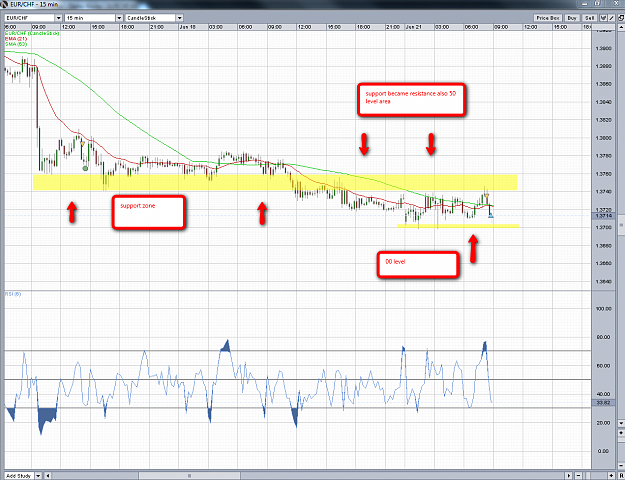Click the Jun 18 date label on time axis
The image size is (625, 480).
tap(188, 27)
